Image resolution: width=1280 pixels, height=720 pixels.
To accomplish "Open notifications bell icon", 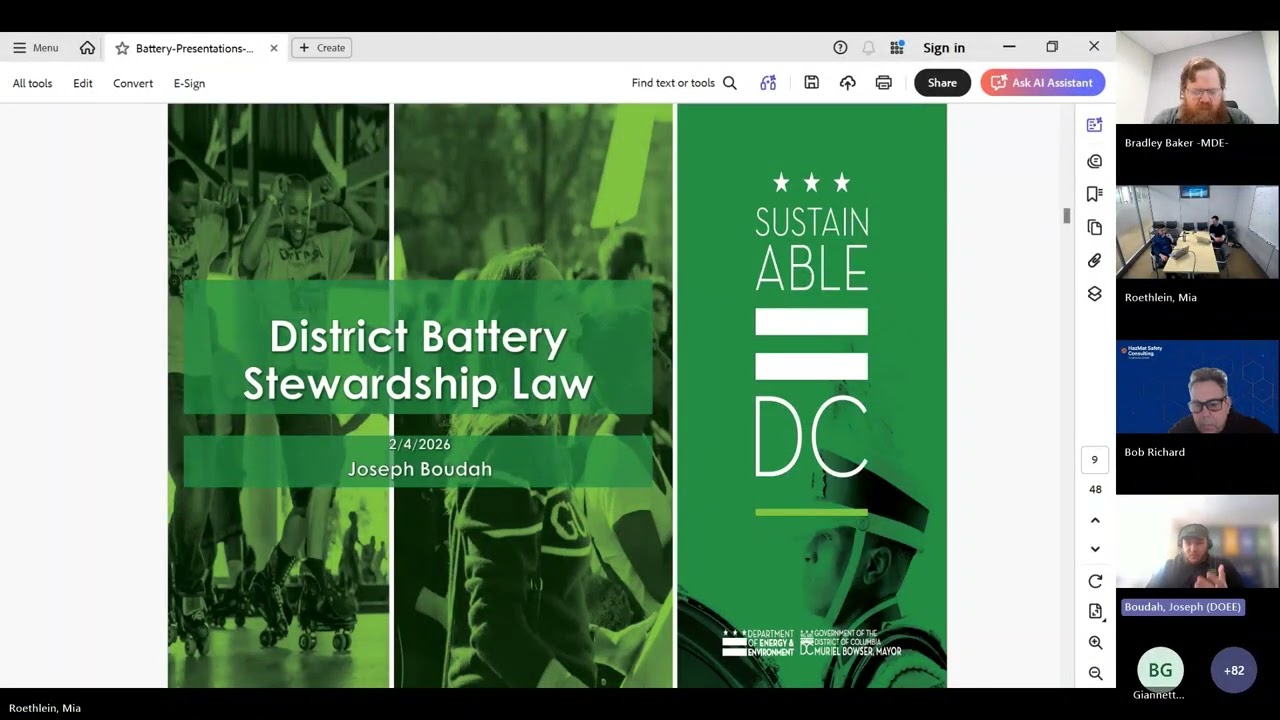I will click(x=868, y=48).
